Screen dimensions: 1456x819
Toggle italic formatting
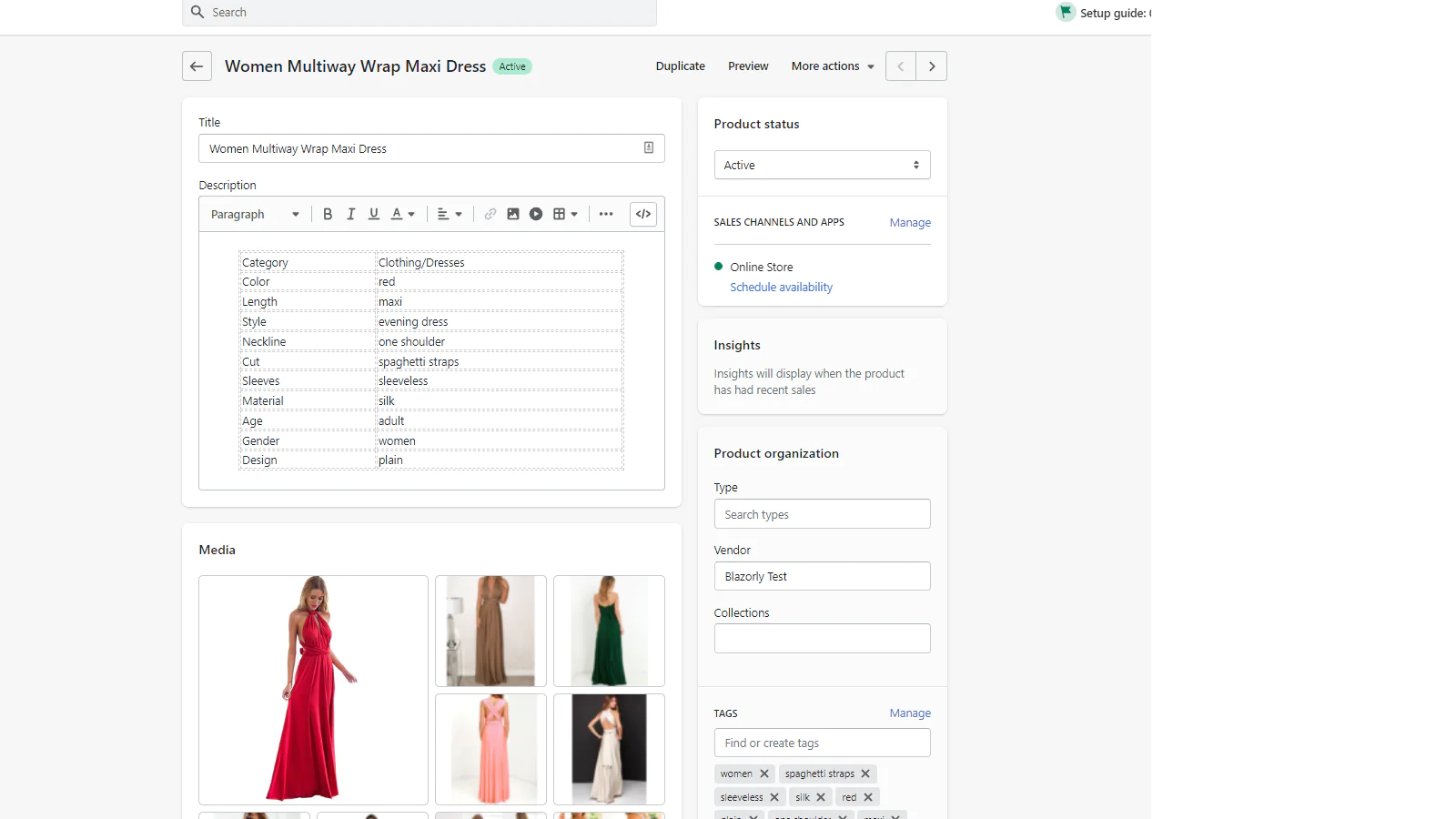(x=350, y=214)
